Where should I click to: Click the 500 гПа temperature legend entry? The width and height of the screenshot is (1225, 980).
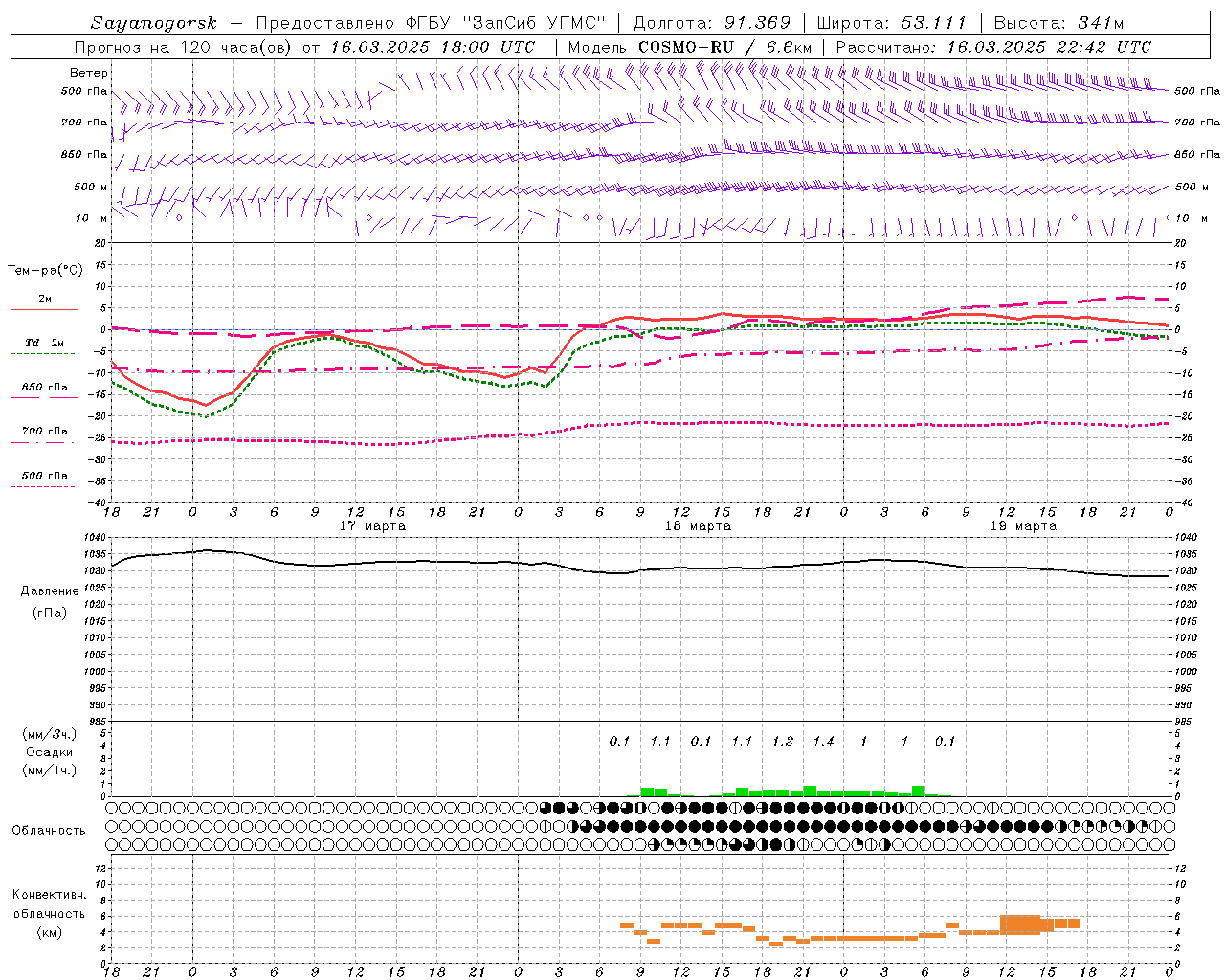[44, 476]
